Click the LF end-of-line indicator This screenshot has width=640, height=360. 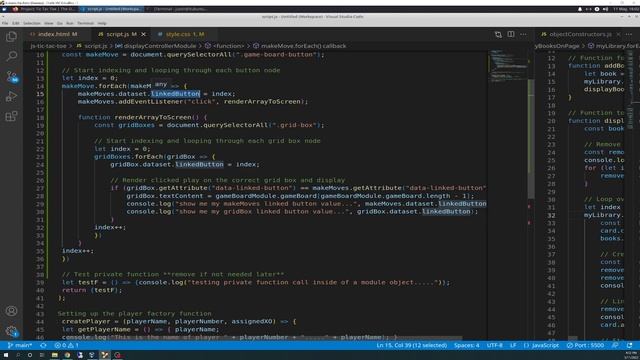tap(513, 345)
